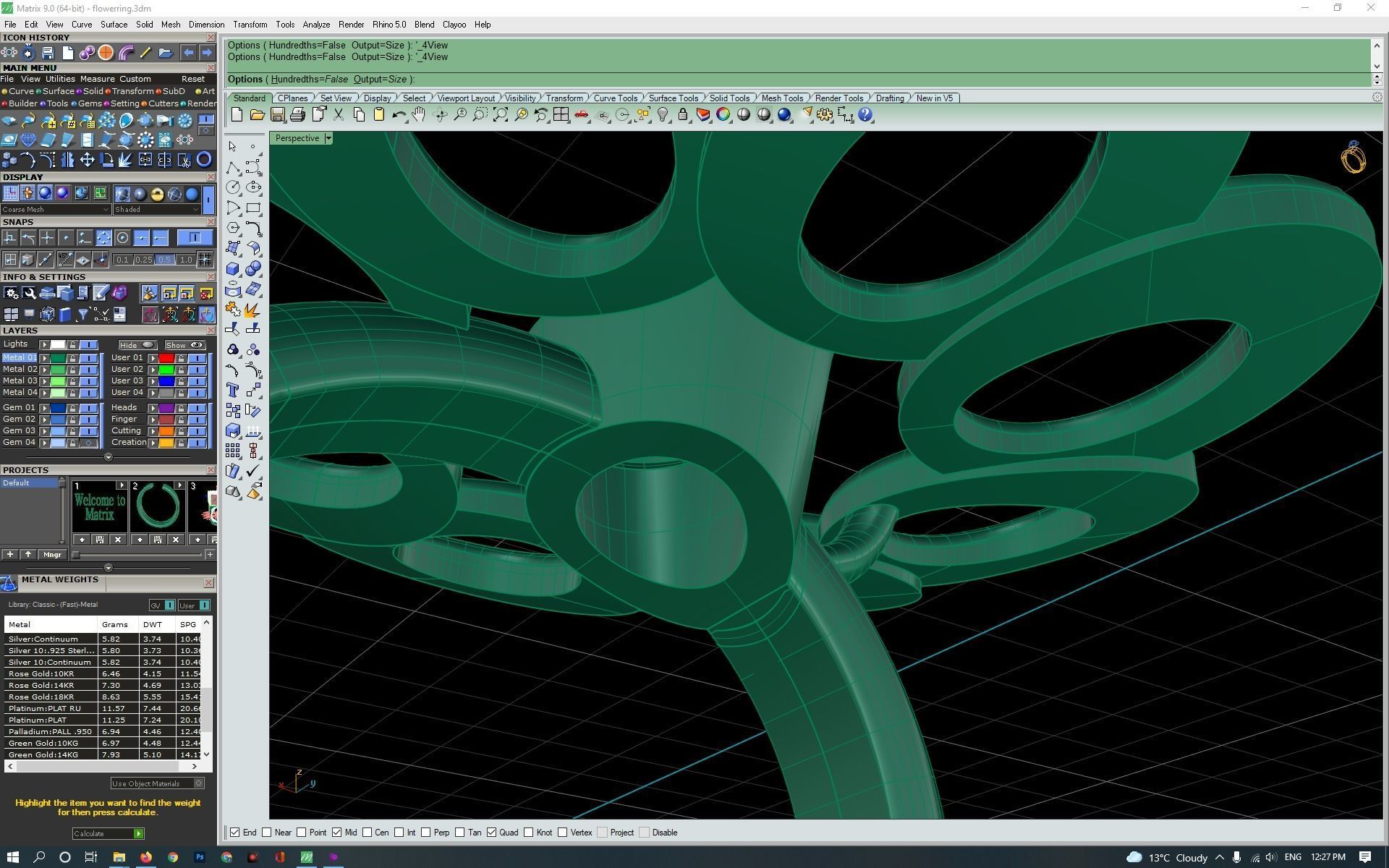Click the 4 Viewports layout icon
1389x868 pixels.
pyautogui.click(x=561, y=115)
